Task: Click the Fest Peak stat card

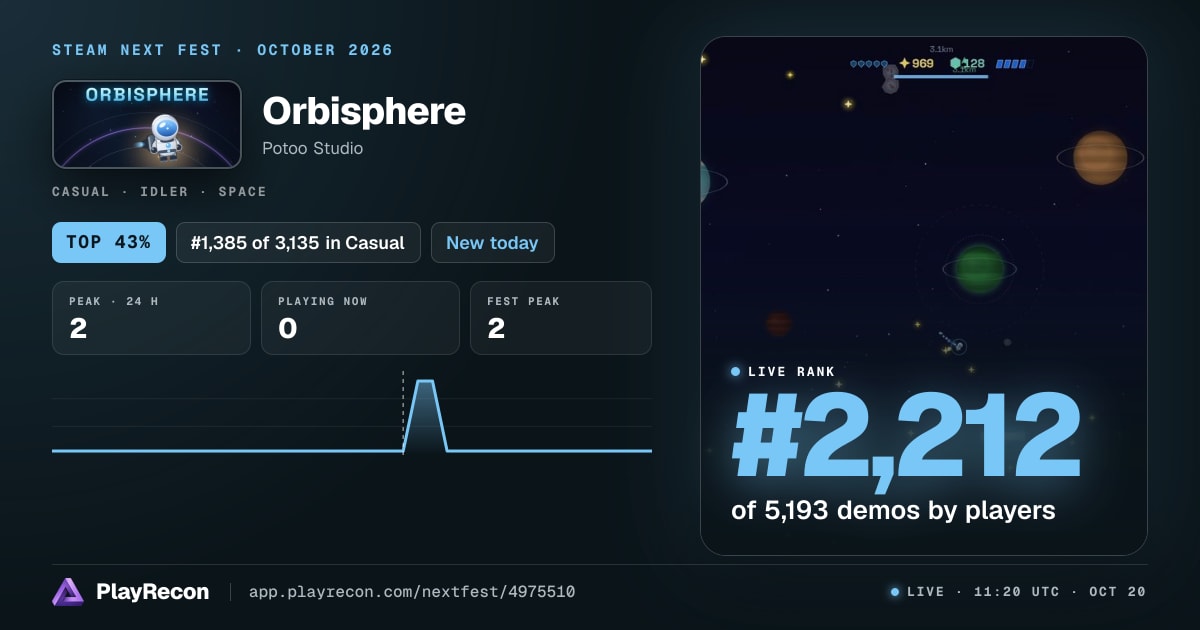Action: click(560, 318)
